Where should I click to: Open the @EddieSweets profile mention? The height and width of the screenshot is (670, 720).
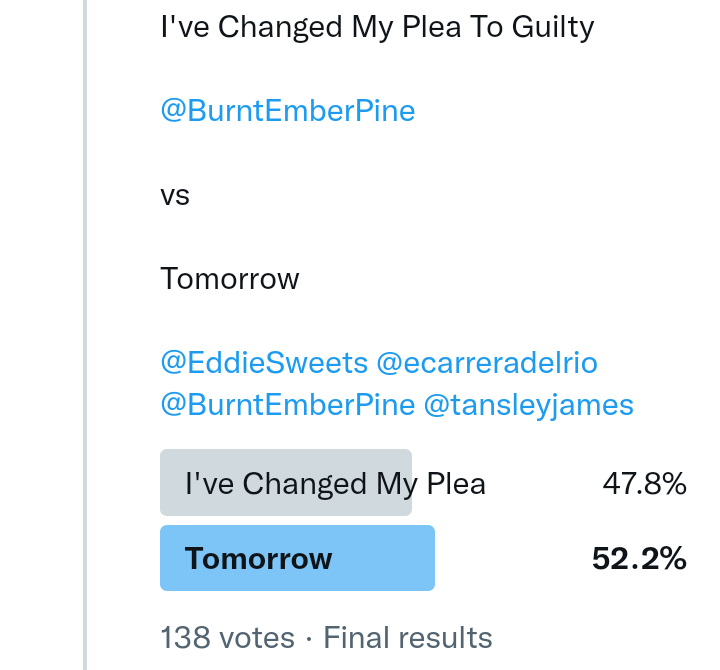264,363
